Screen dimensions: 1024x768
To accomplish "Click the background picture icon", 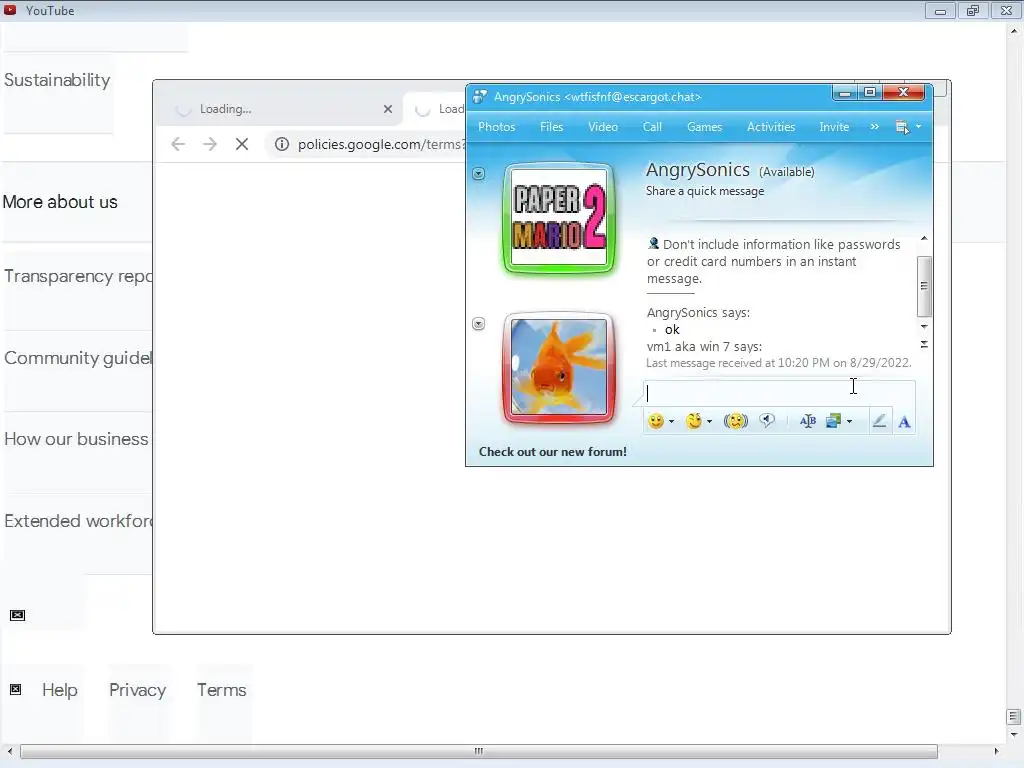I will click(x=833, y=421).
